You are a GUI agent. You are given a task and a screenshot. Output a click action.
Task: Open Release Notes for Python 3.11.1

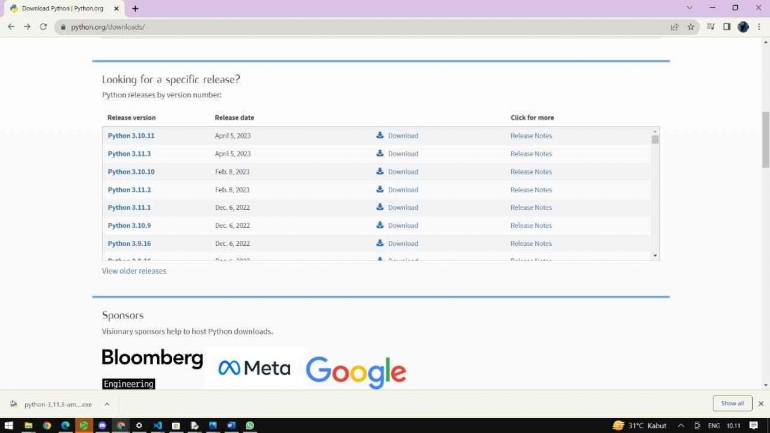point(531,207)
